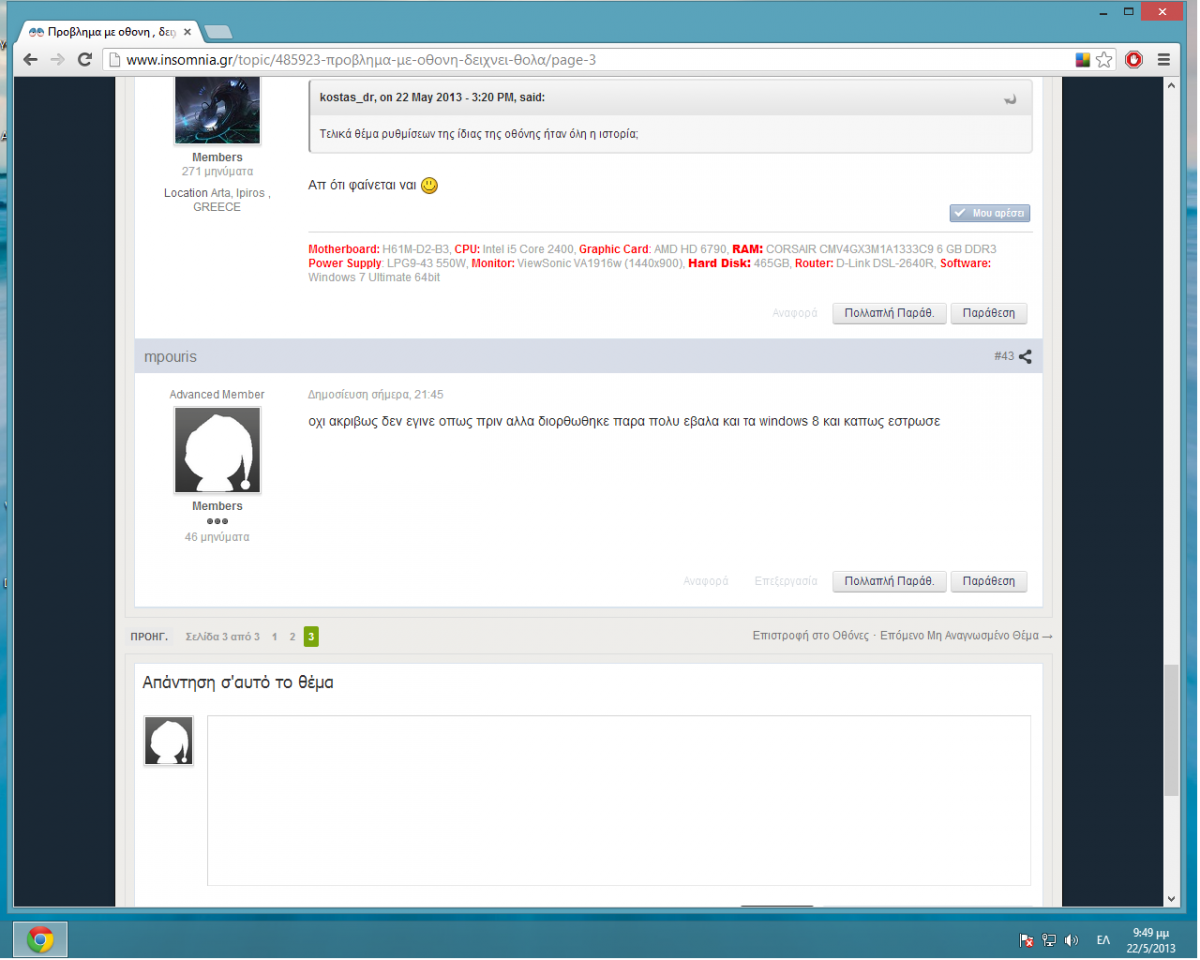Select the forum topic browser tab
The width and height of the screenshot is (1200, 960).
(x=110, y=32)
